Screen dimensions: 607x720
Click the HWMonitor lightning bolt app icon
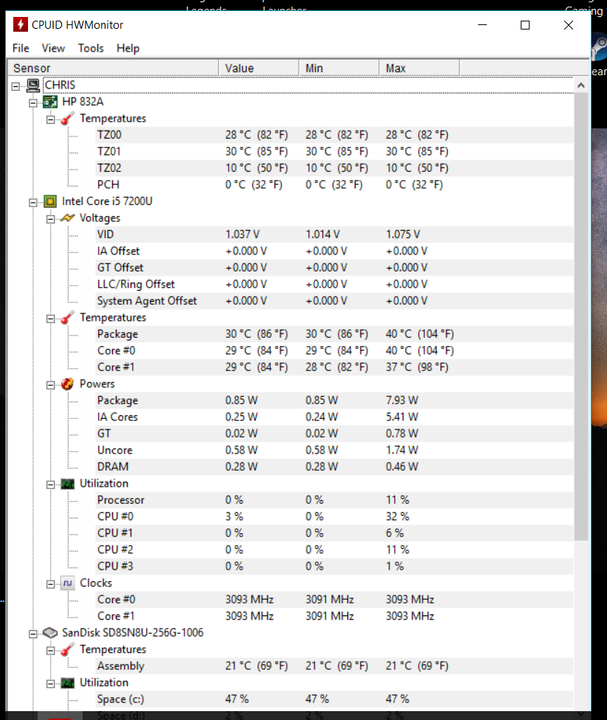20,24
